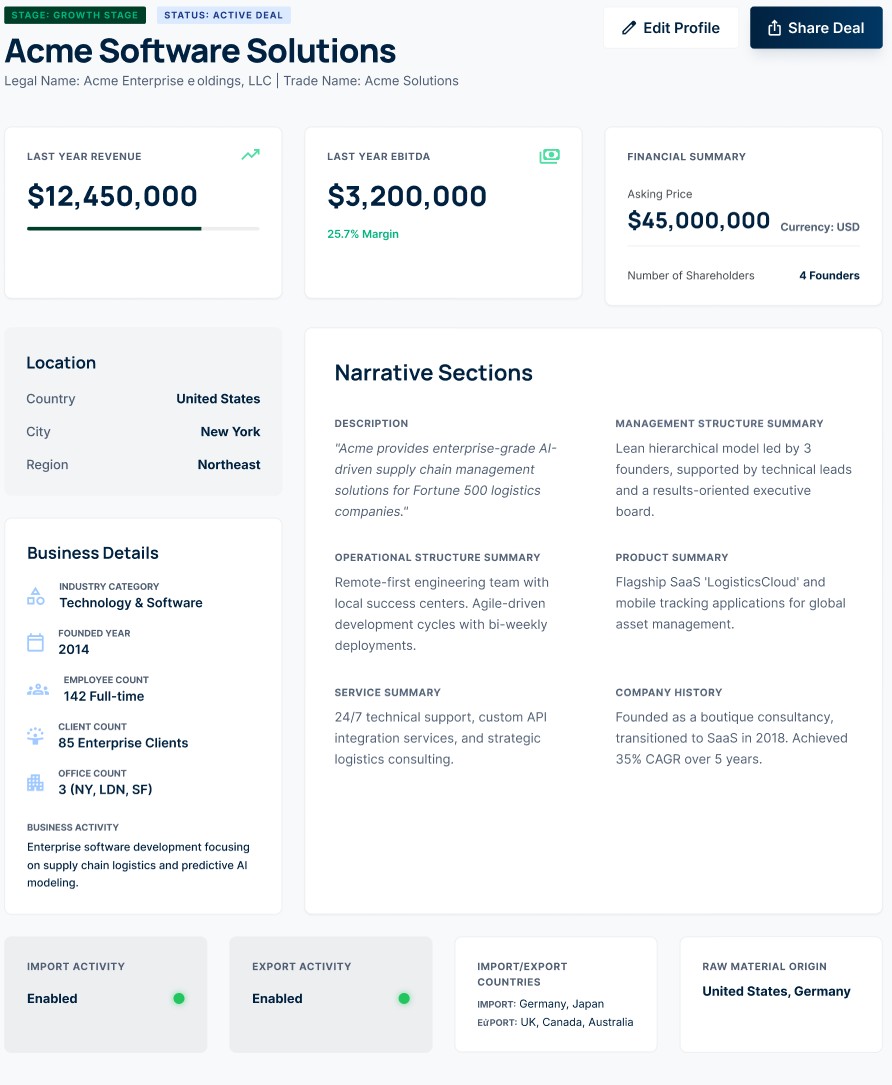Click the Northeast region value

[x=229, y=464]
